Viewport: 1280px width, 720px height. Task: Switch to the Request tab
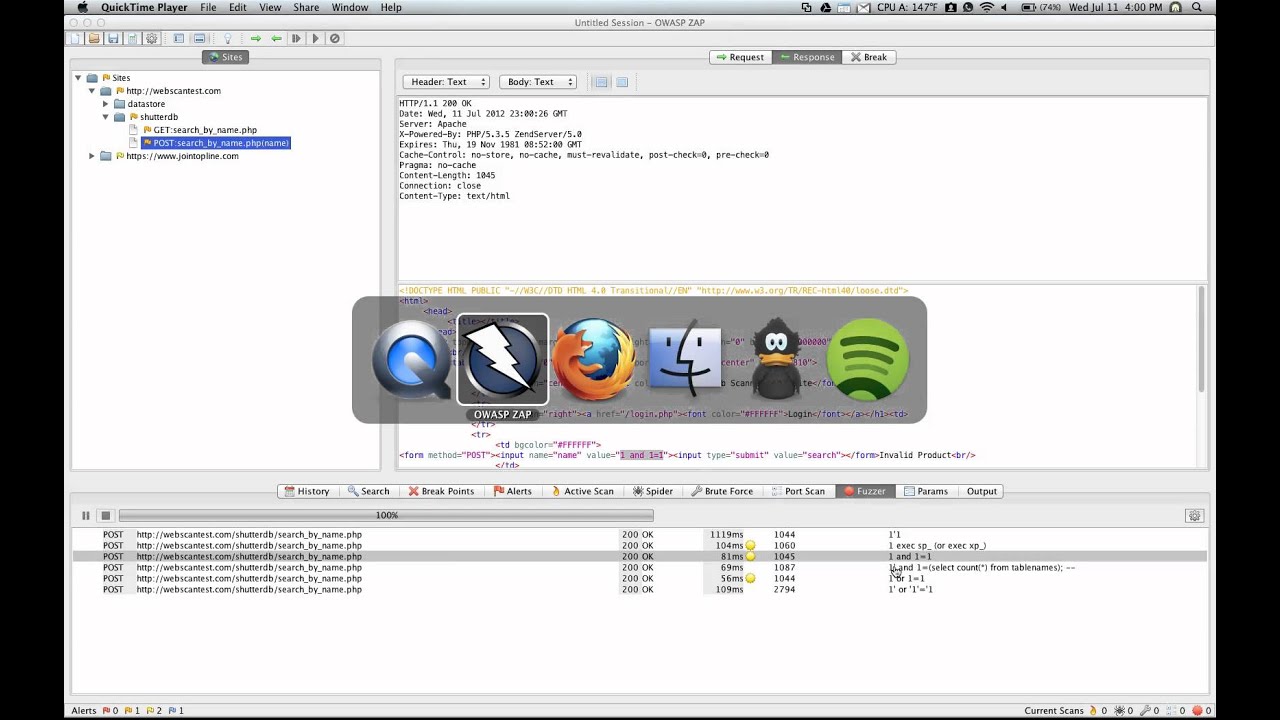tap(740, 57)
